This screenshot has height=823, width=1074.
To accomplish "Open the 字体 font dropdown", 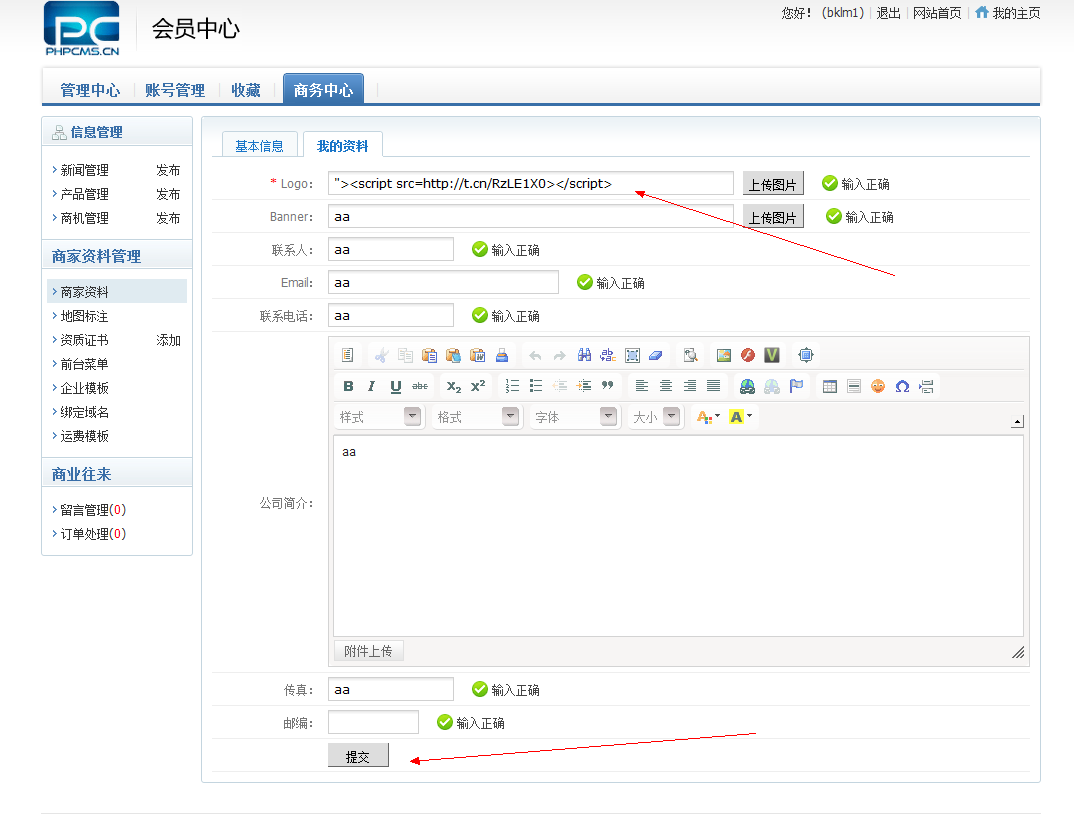I will coord(575,417).
